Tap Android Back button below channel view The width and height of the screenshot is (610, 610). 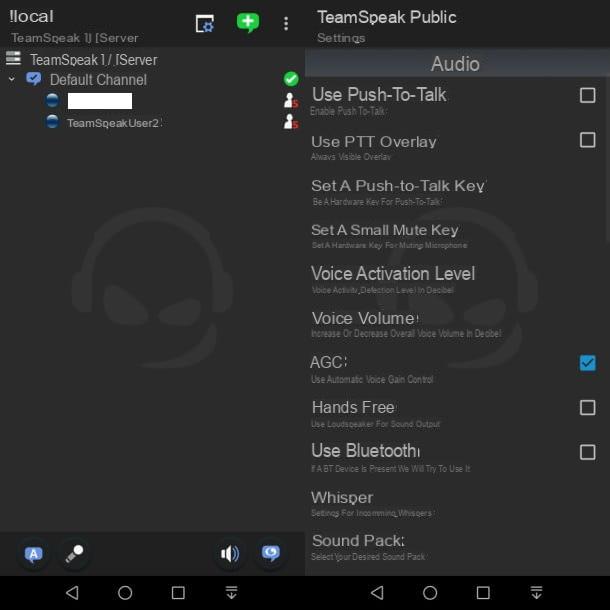(72, 592)
